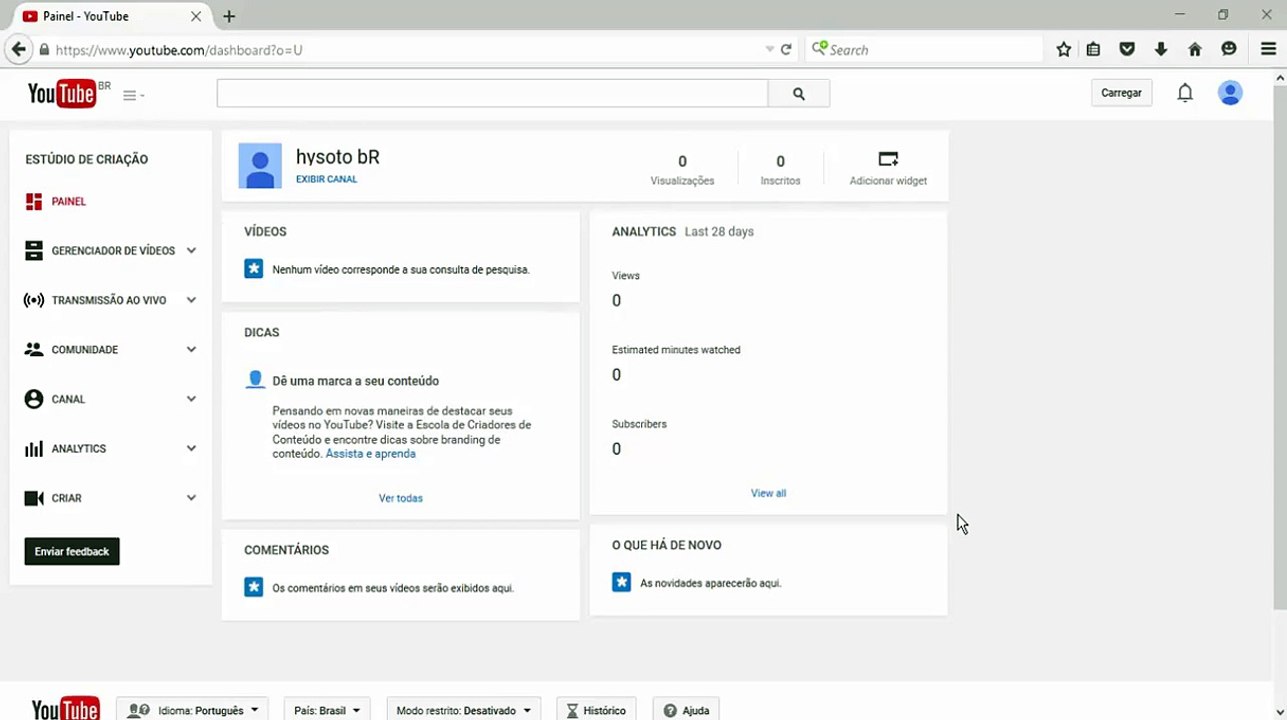
Task: Click the Transmissão ao Vivo broadcast icon
Action: tap(34, 300)
